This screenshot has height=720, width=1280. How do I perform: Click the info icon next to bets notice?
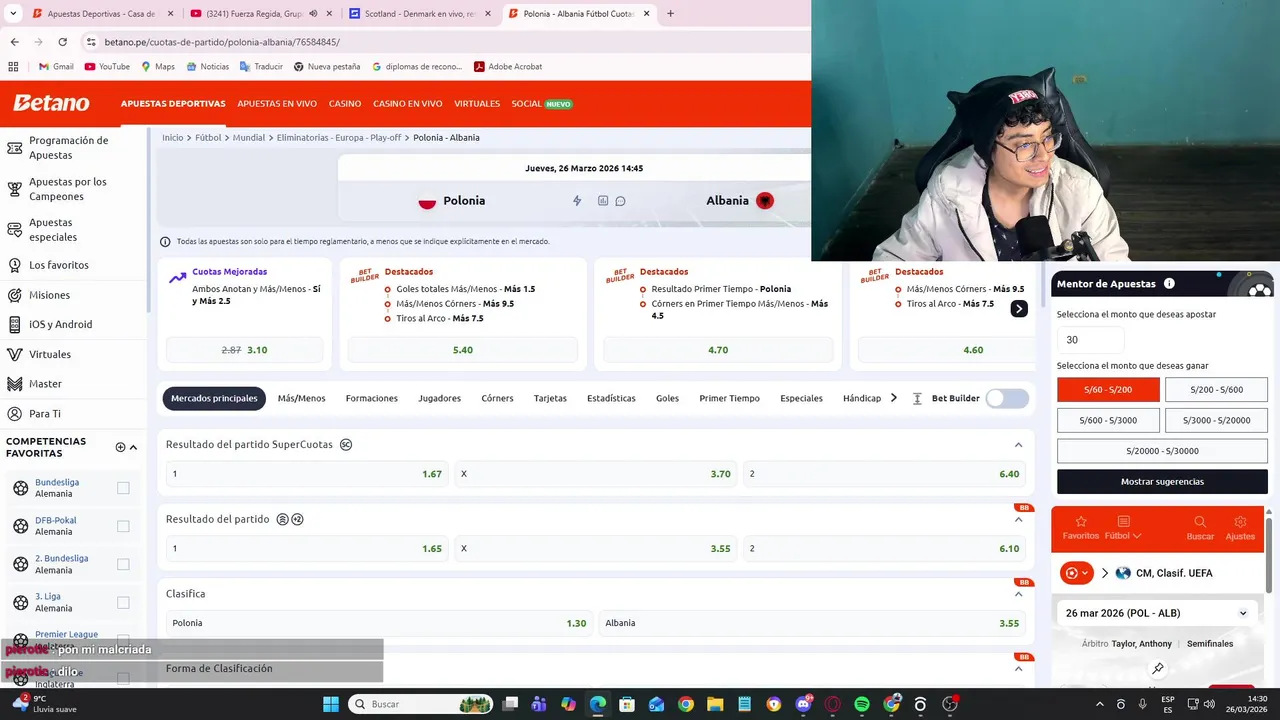[x=165, y=242]
